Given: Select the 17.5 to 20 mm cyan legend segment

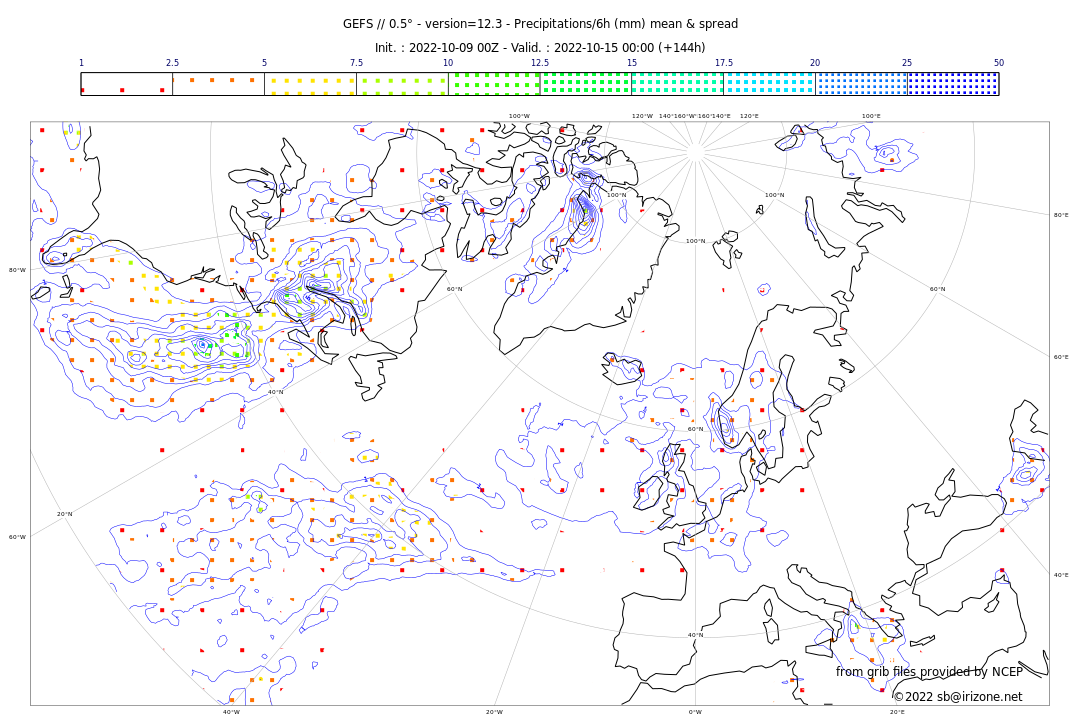Looking at the screenshot, I should pos(769,84).
